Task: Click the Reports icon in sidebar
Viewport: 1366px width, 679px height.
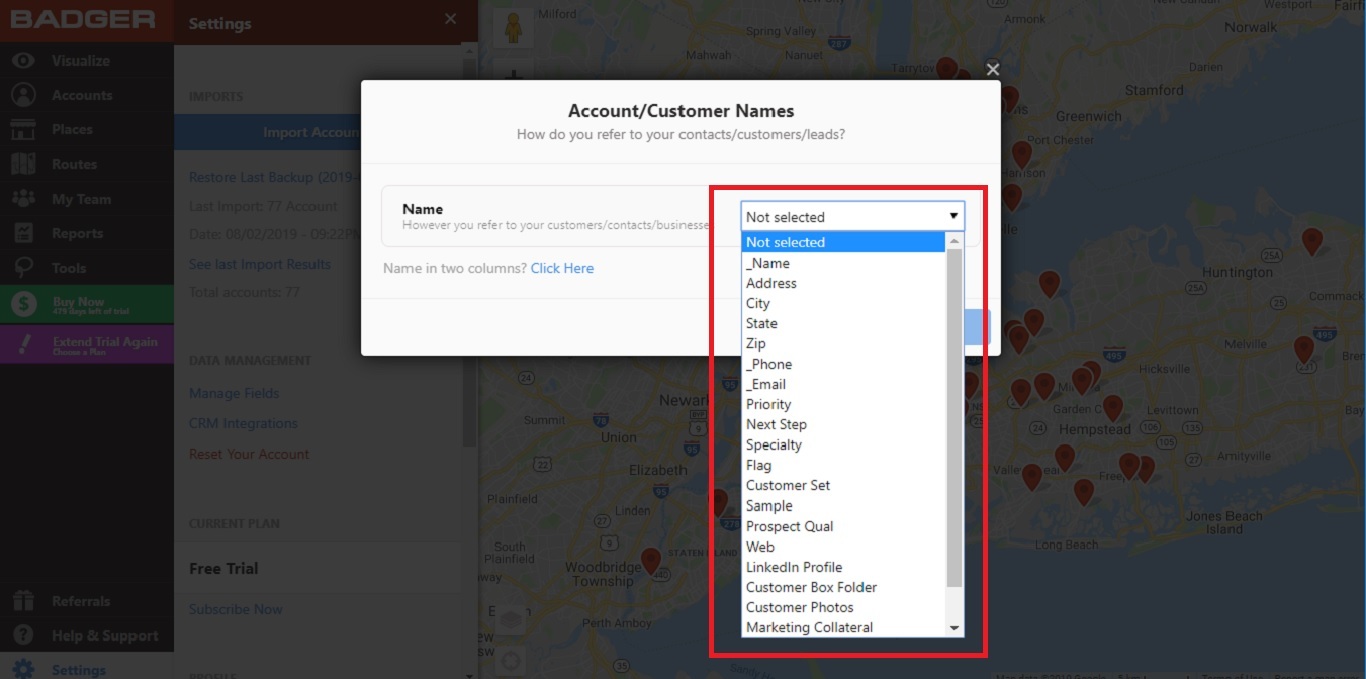Action: pyautogui.click(x=23, y=233)
